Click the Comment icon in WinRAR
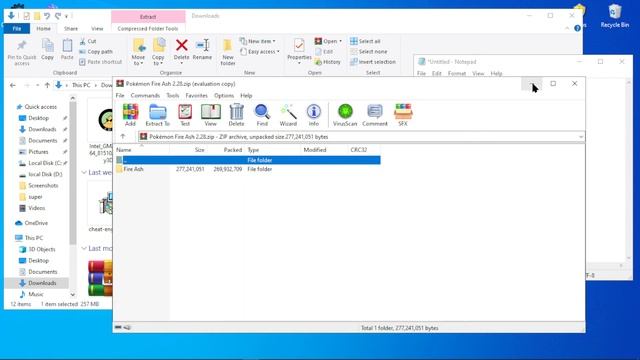This screenshot has width=640, height=360. tap(375, 115)
